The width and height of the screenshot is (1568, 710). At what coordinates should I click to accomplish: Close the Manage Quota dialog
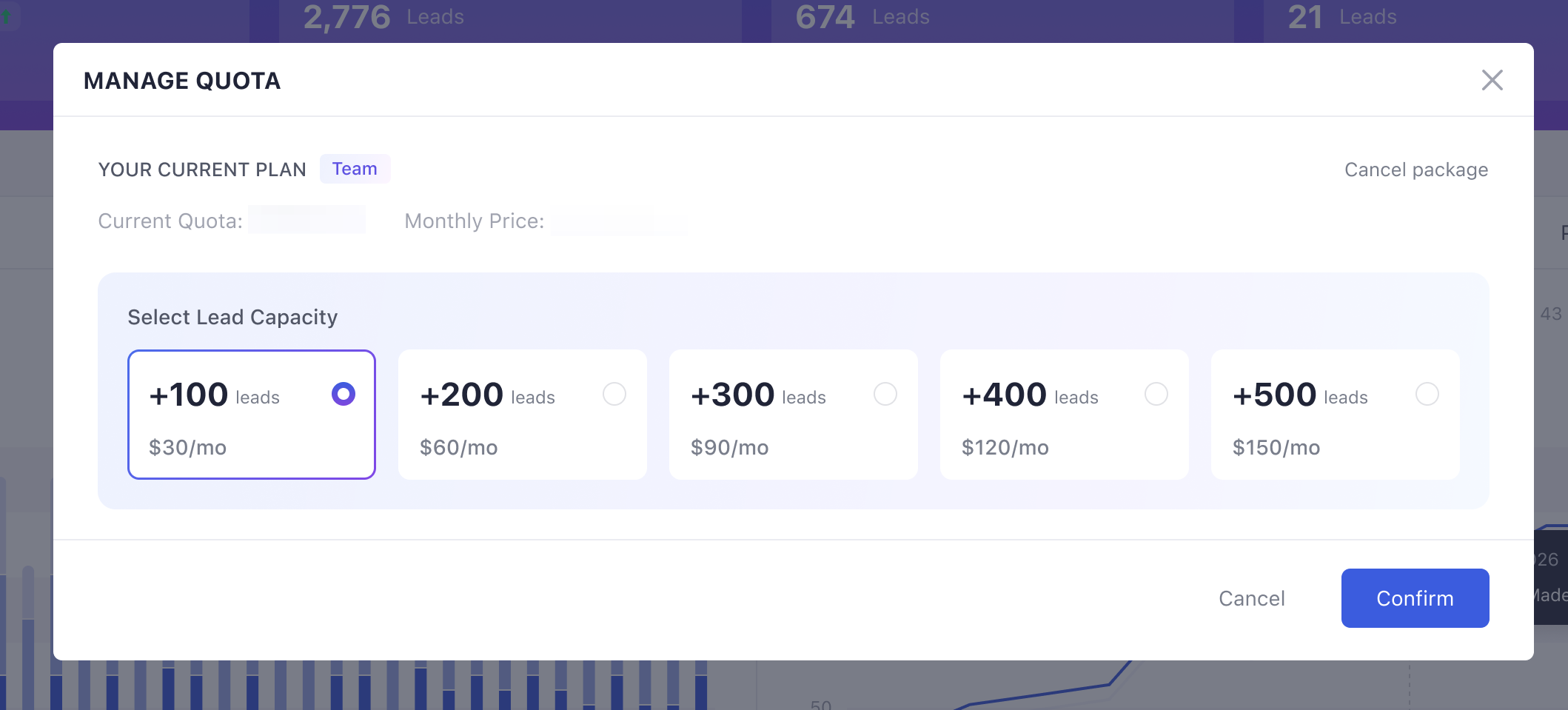coord(1492,80)
